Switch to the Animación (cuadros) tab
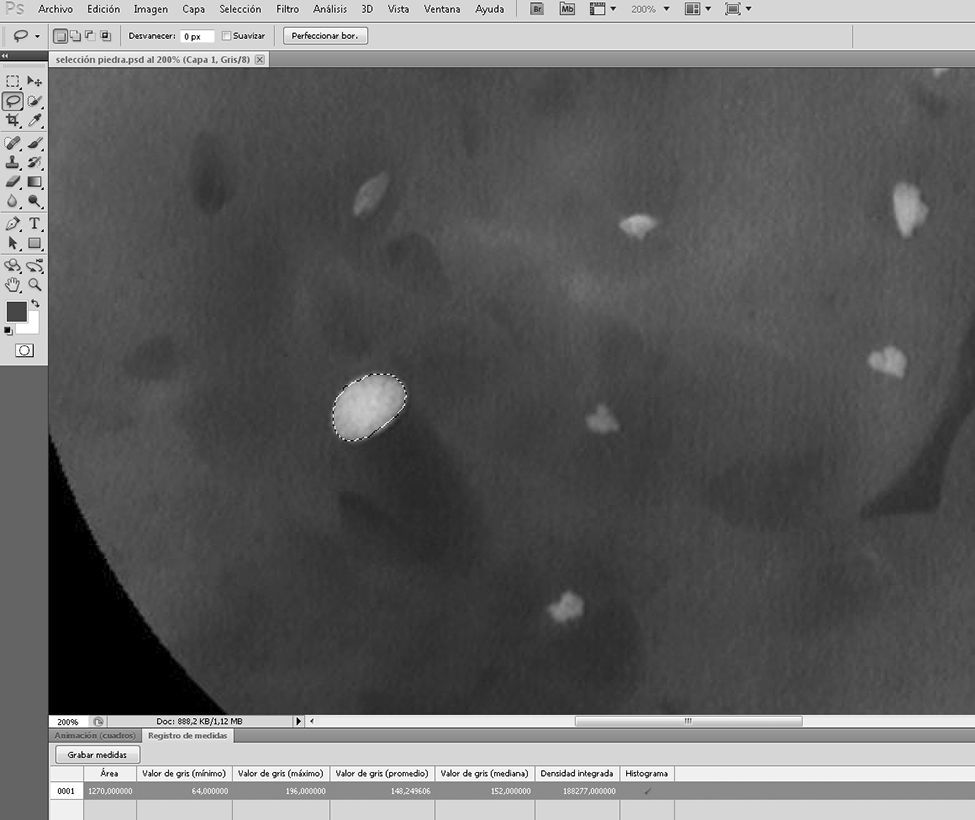Screen dimensions: 975x820 (x=95, y=735)
